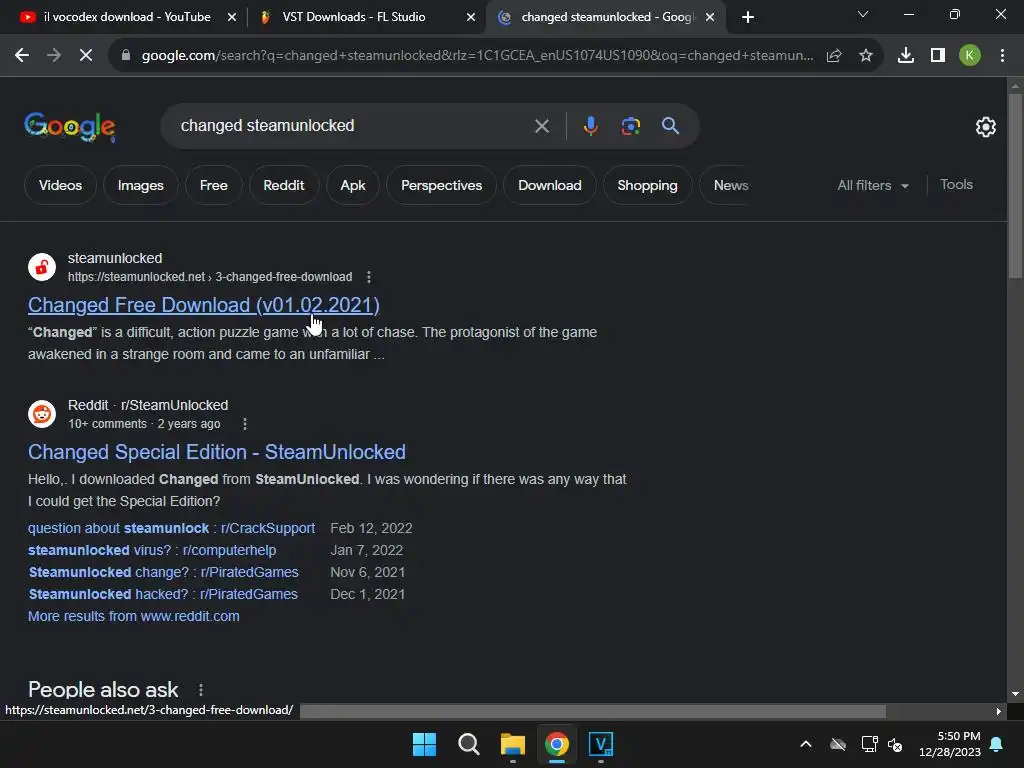Open steamunlocked virus computerhelp link
The image size is (1024, 768).
coord(152,551)
